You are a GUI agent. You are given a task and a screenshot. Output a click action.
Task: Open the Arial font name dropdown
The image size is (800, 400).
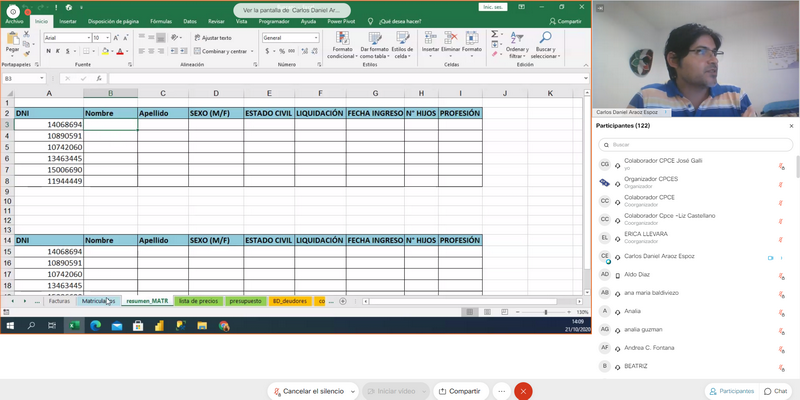point(88,38)
